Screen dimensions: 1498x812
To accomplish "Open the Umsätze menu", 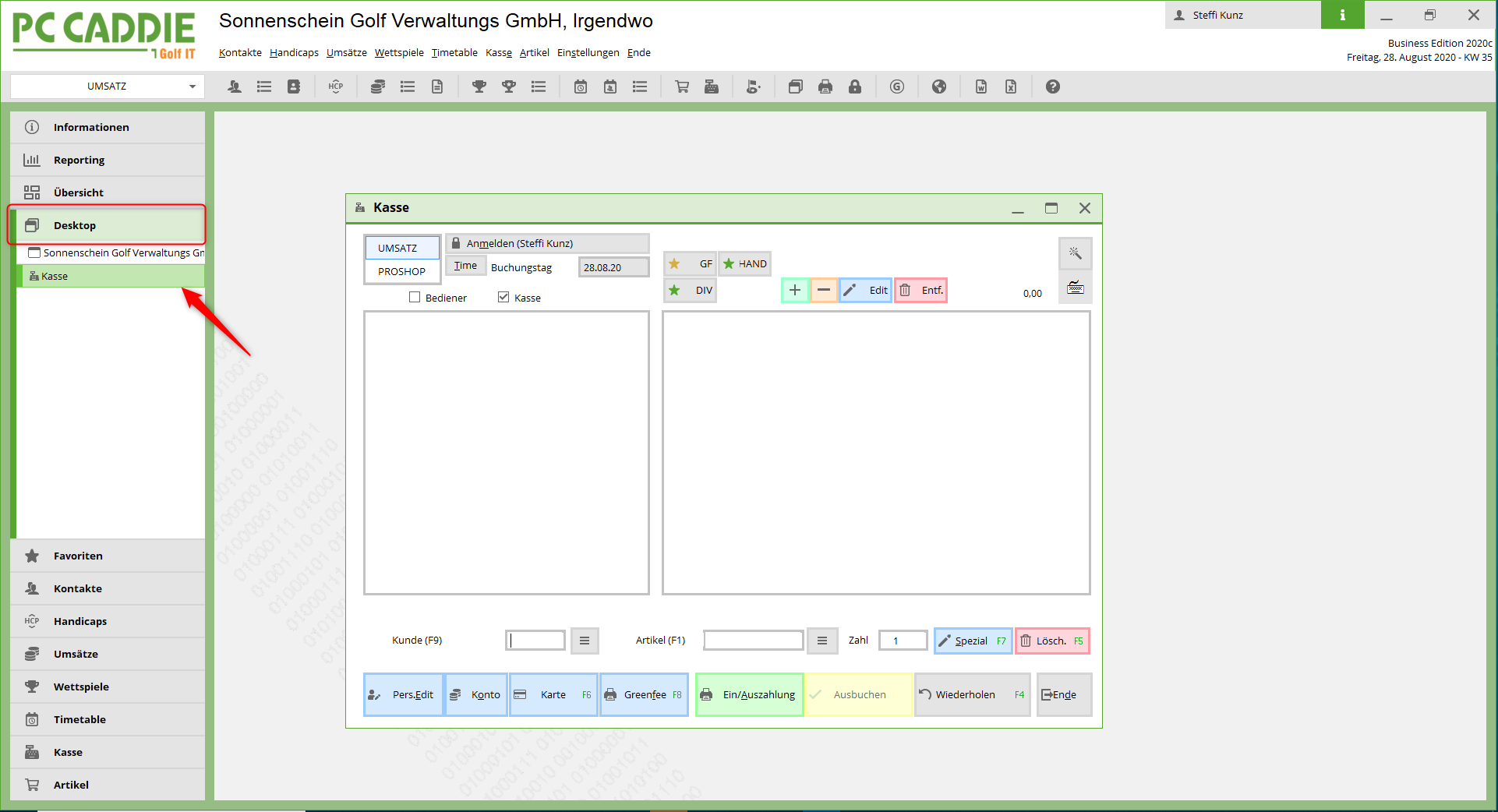I will click(x=347, y=53).
